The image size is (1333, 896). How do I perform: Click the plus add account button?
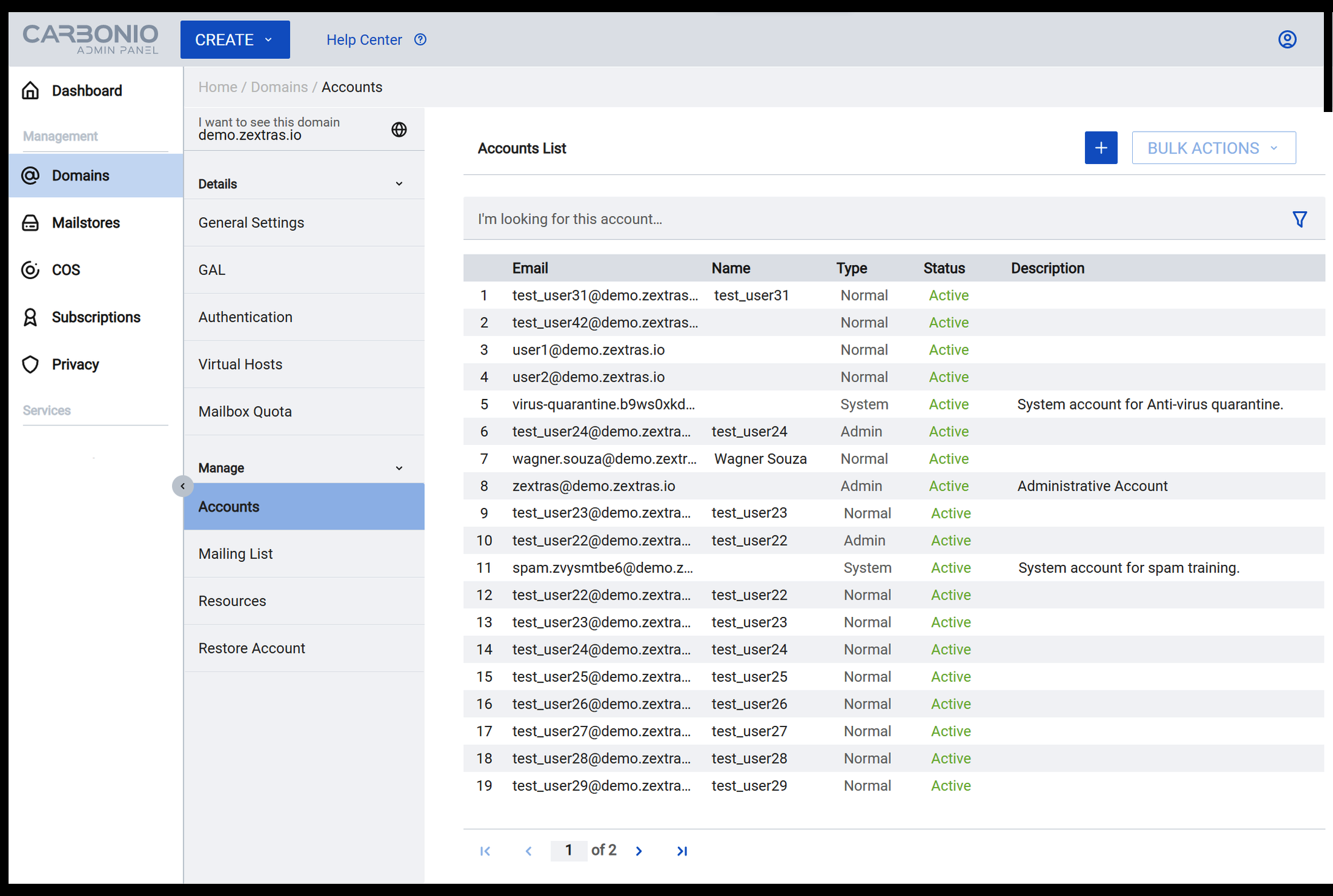click(1100, 148)
